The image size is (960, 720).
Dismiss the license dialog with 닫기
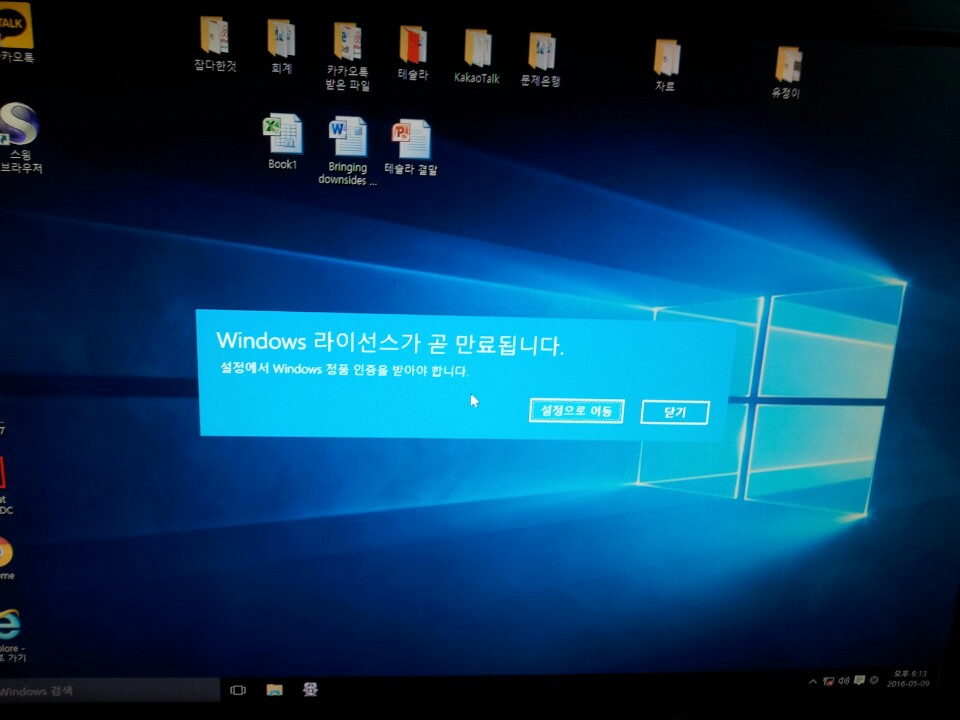tap(675, 413)
